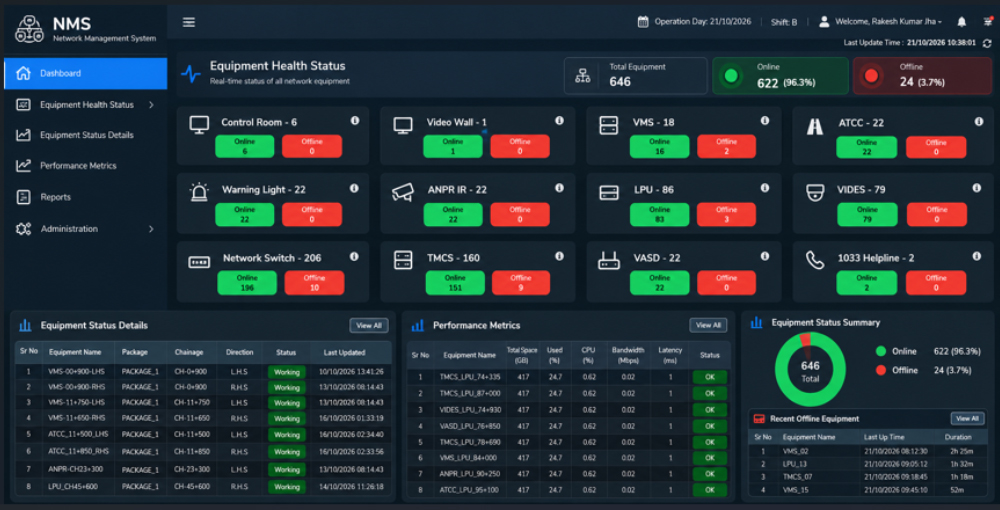Click Working status for VMS-00+900-LHS
This screenshot has width=1000, height=510.
coord(286,372)
